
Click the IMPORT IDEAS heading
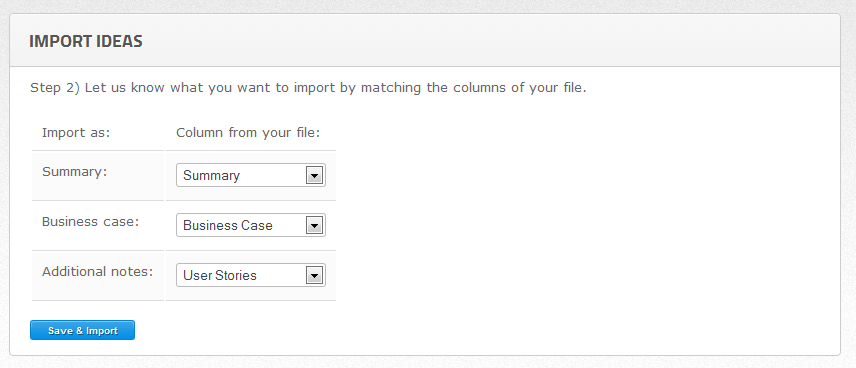tap(86, 41)
